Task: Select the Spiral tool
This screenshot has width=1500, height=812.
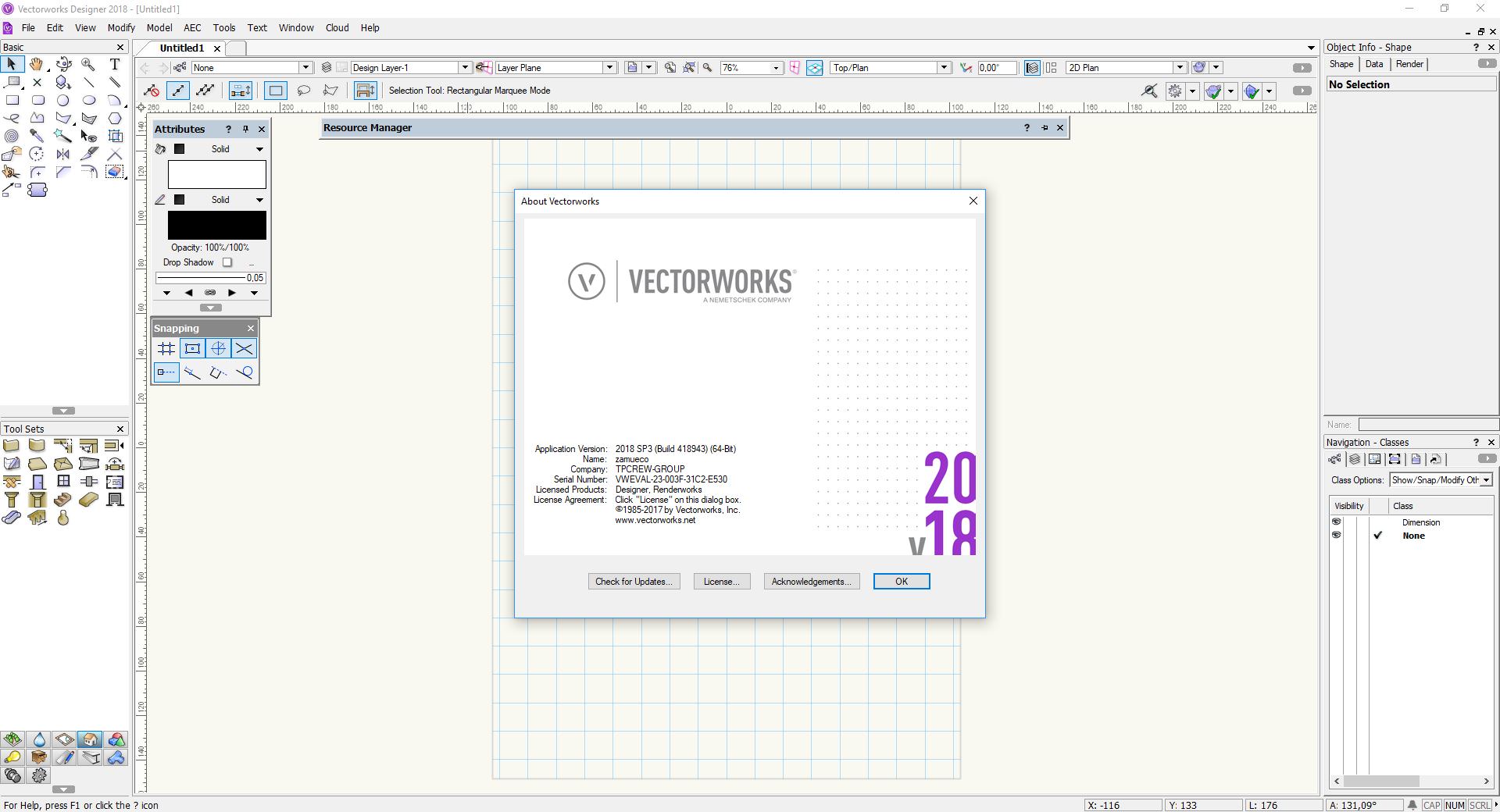Action: pyautogui.click(x=12, y=136)
